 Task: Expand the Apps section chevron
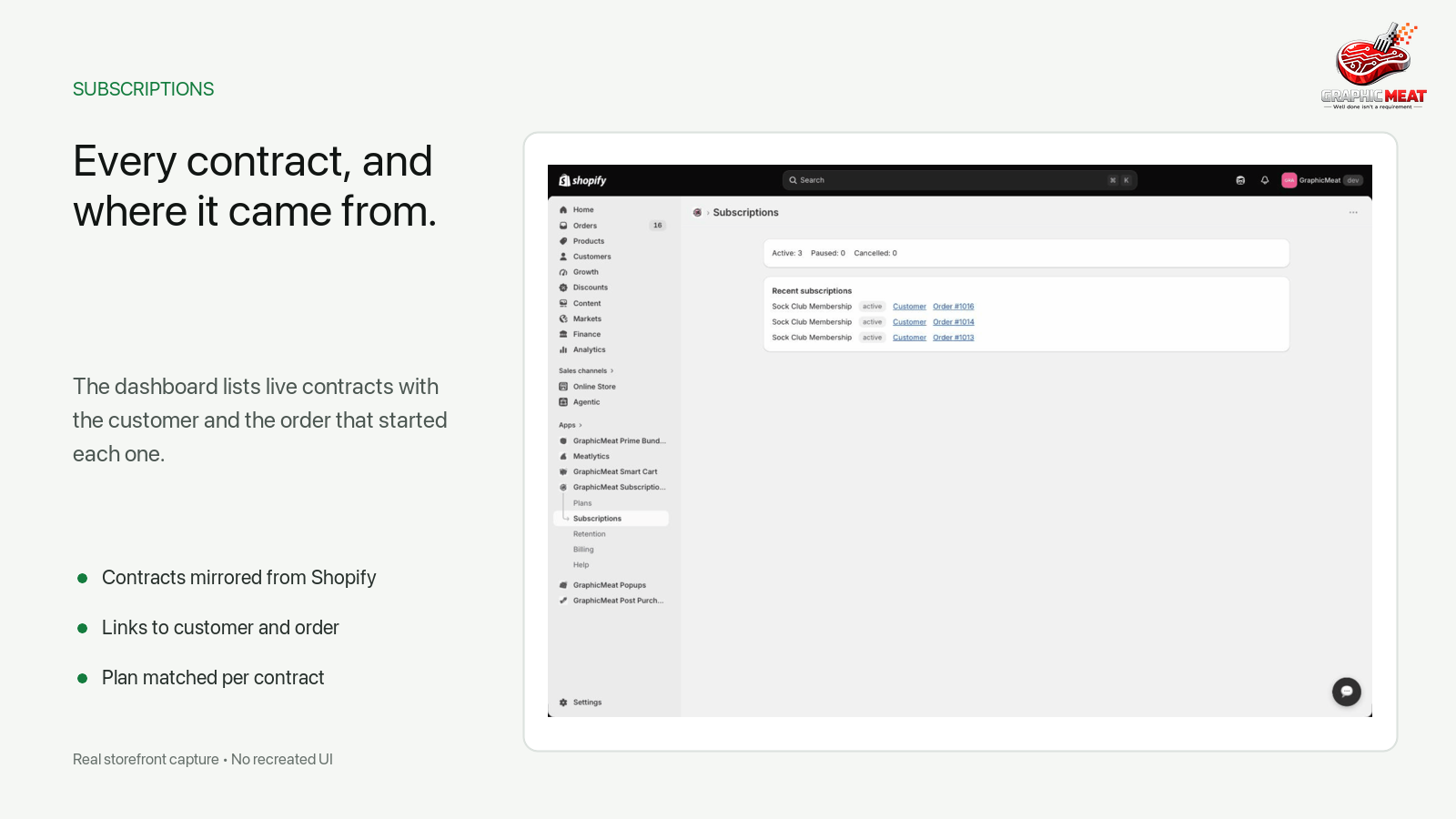click(x=581, y=426)
